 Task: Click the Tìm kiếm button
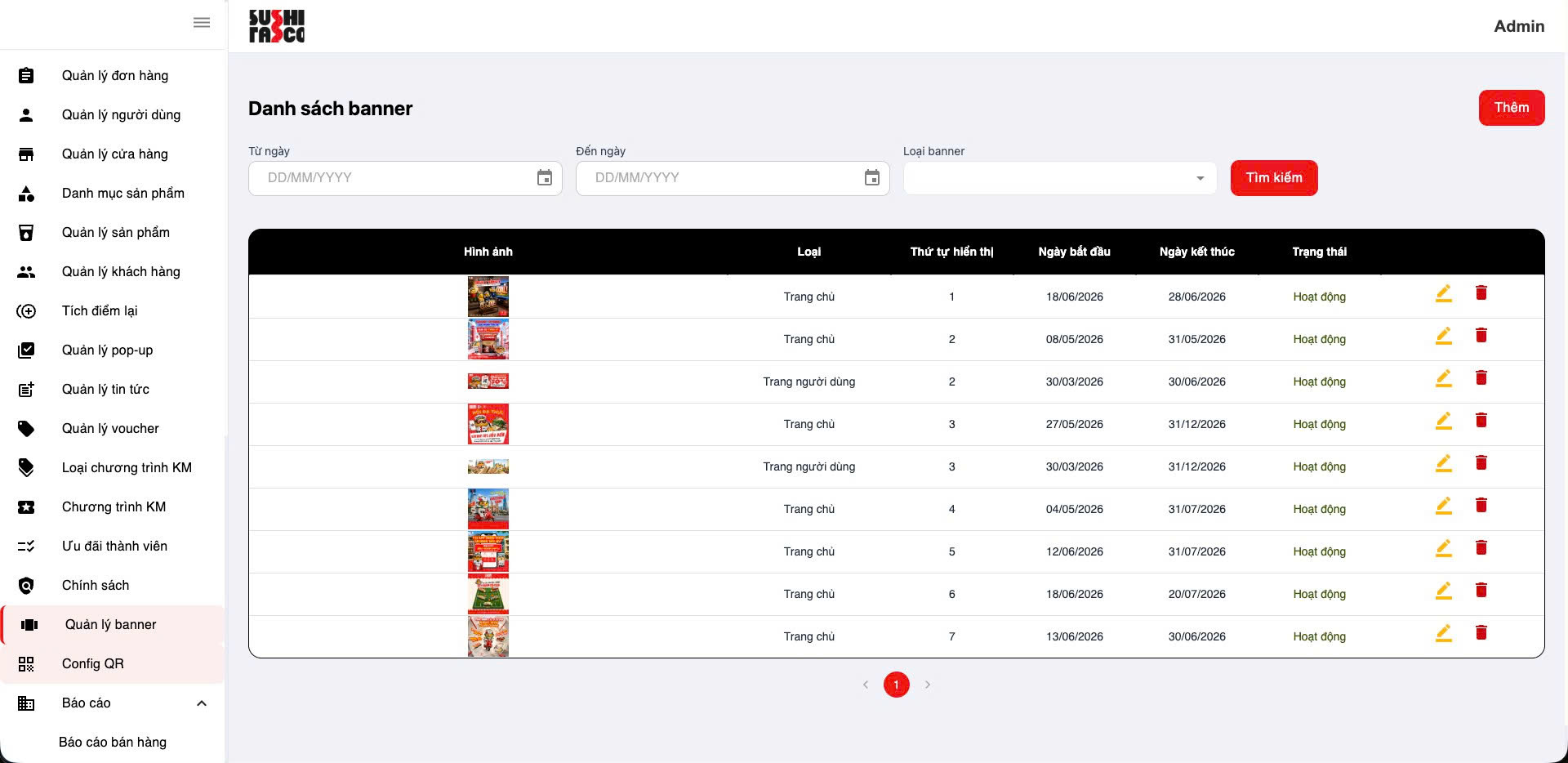point(1274,178)
